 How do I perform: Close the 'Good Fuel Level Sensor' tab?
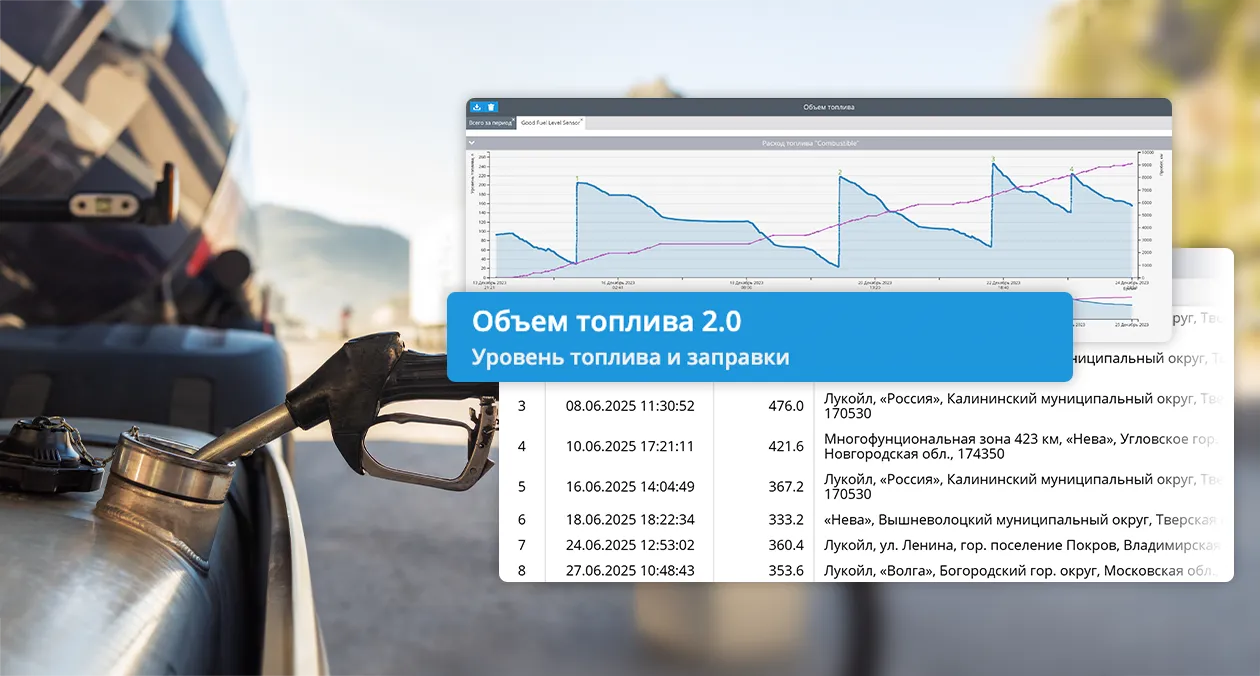tap(581, 119)
